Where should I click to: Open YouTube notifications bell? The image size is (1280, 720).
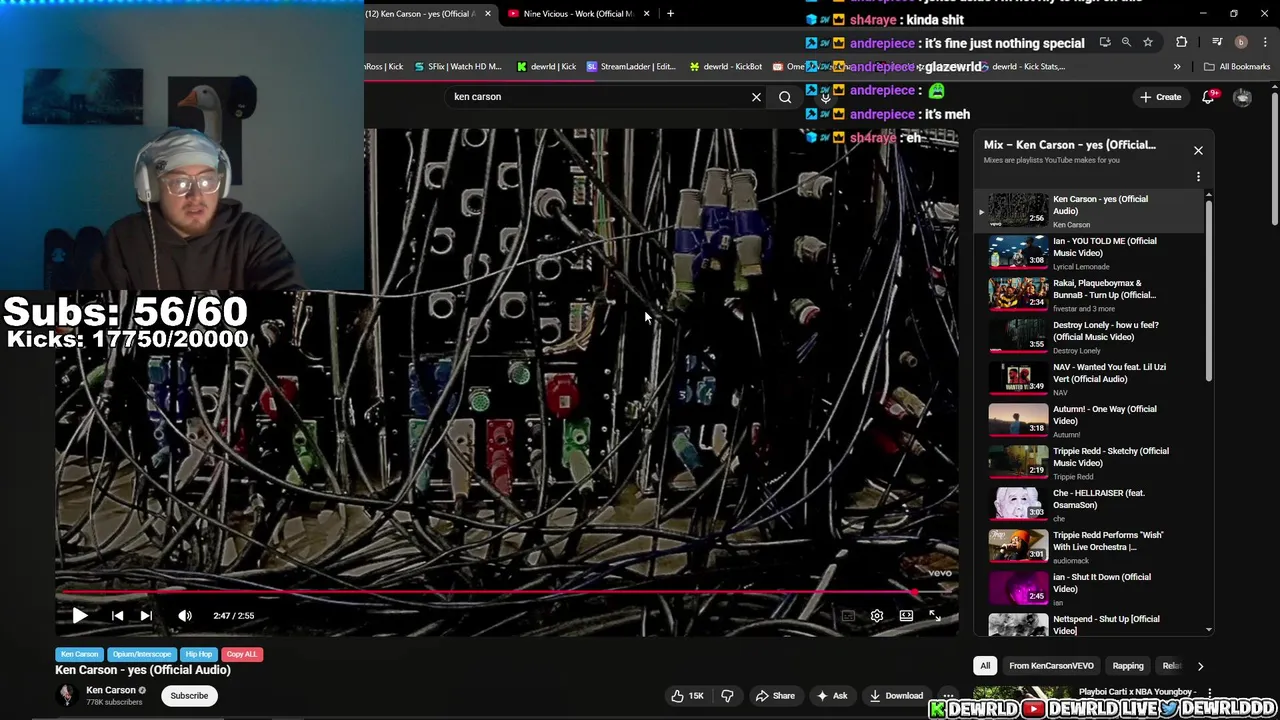click(x=1208, y=97)
